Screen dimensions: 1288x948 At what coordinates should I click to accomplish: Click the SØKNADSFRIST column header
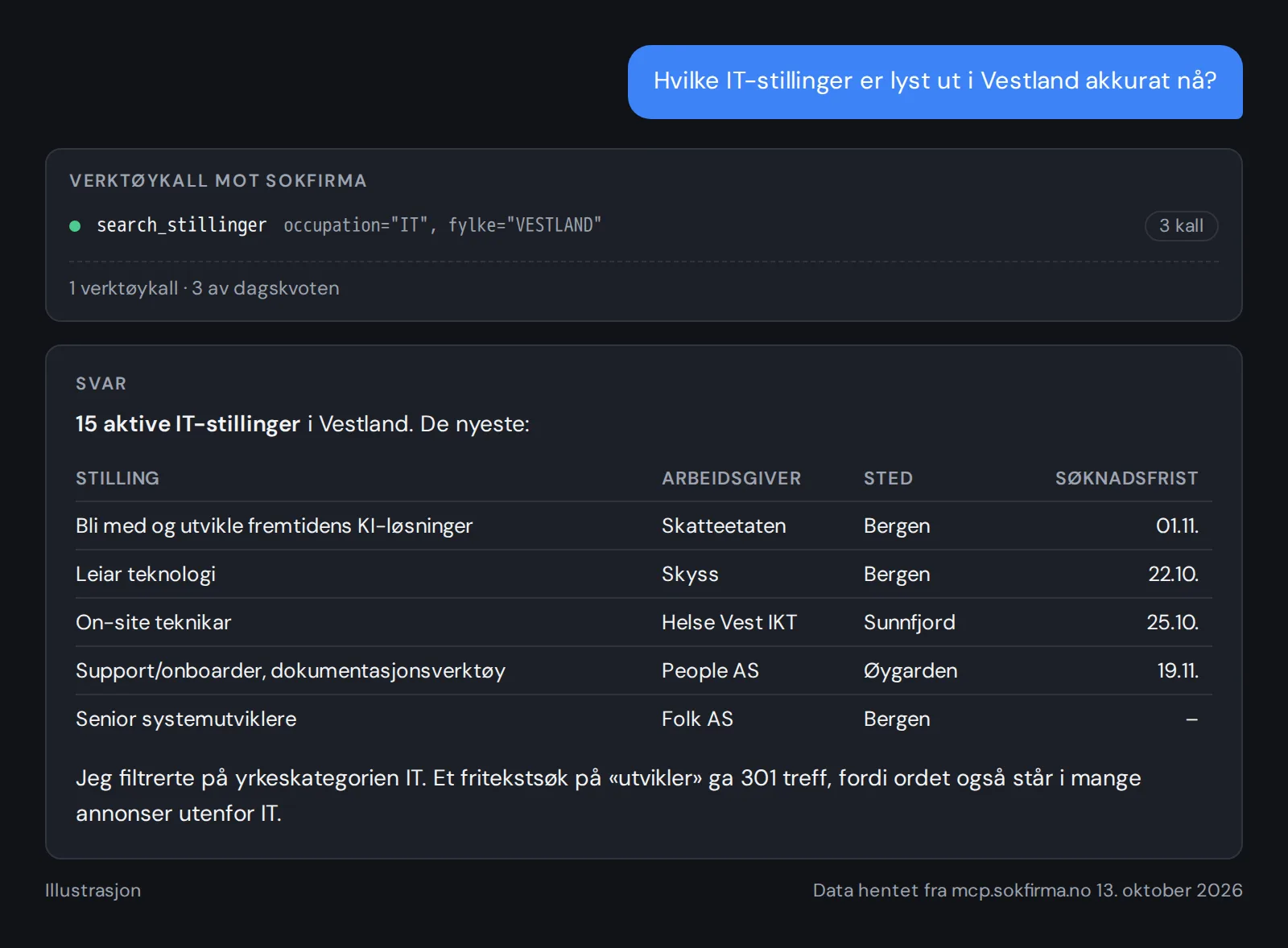pyautogui.click(x=1126, y=478)
